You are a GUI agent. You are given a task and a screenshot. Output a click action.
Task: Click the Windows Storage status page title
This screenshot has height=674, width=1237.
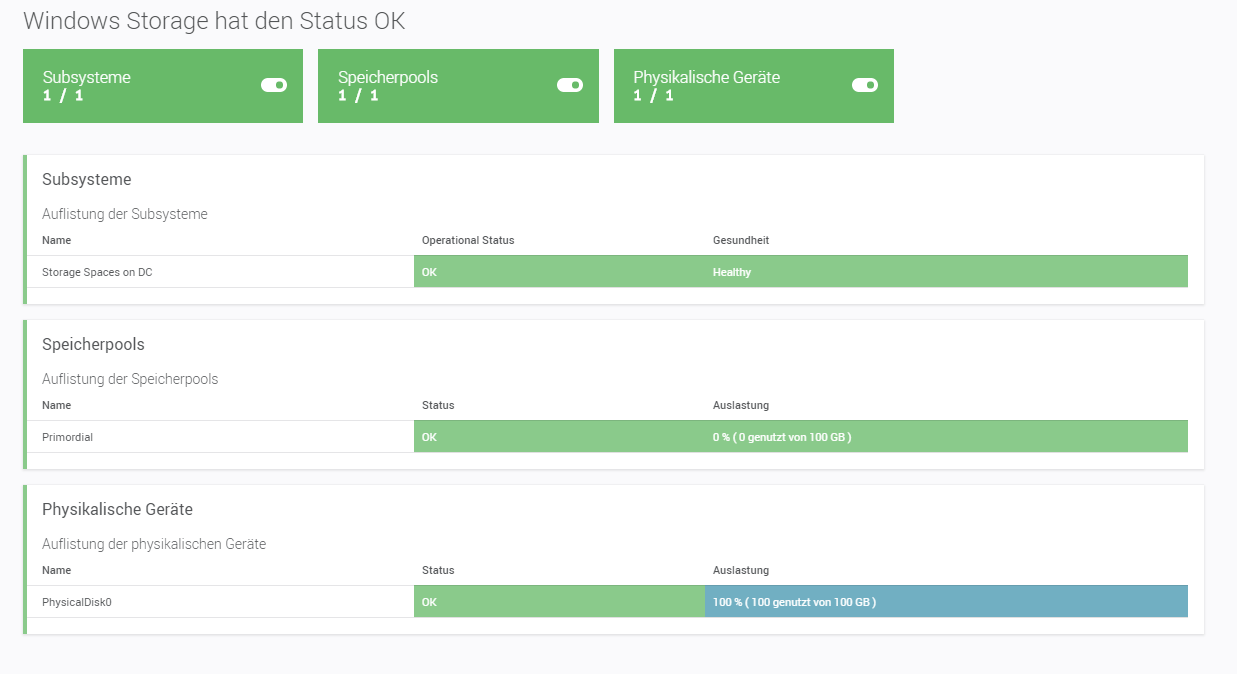coord(214,21)
